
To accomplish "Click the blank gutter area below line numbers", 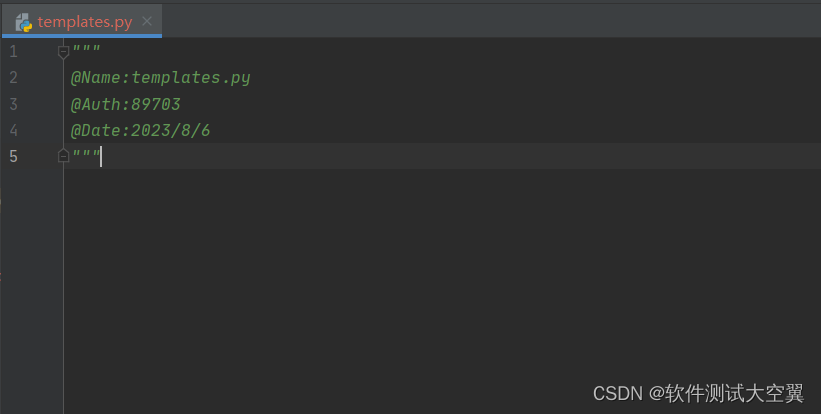I will pos(31,290).
